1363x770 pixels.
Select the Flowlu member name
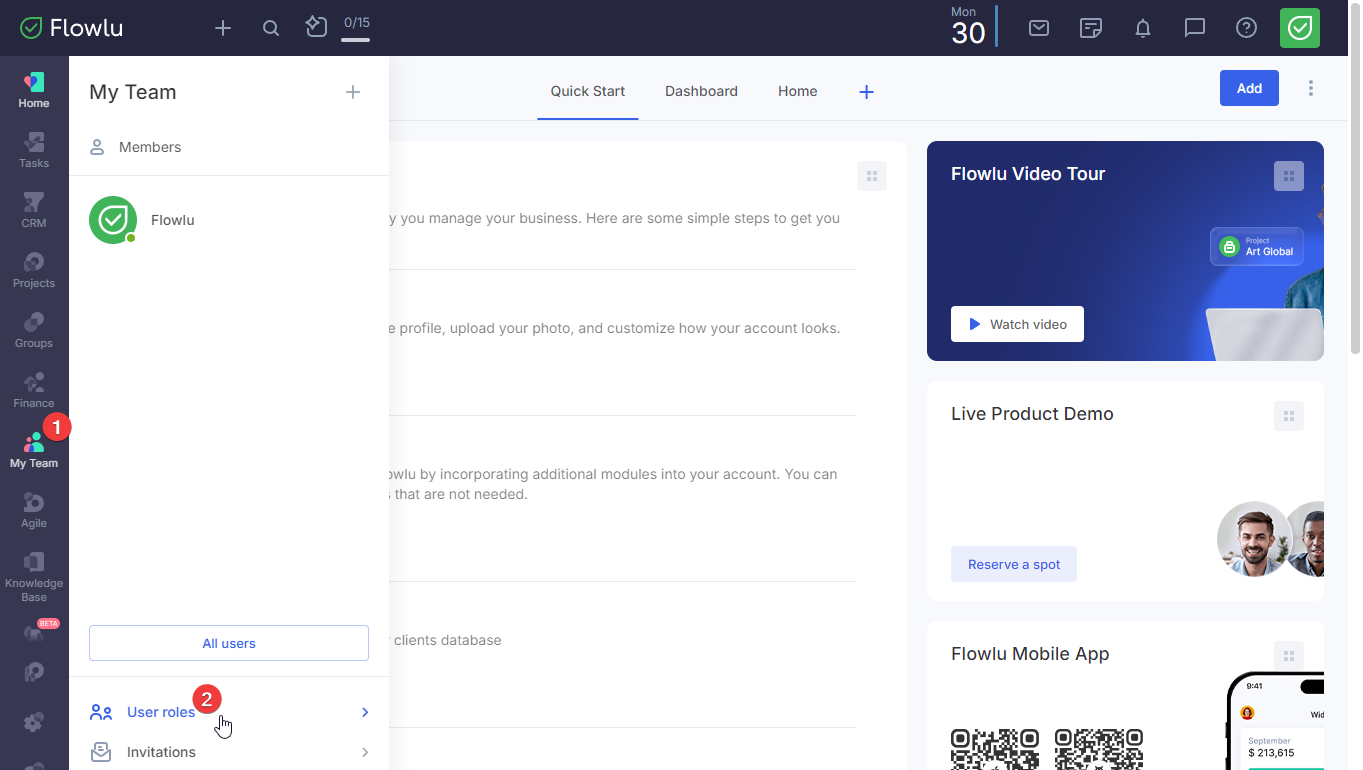[x=173, y=220]
